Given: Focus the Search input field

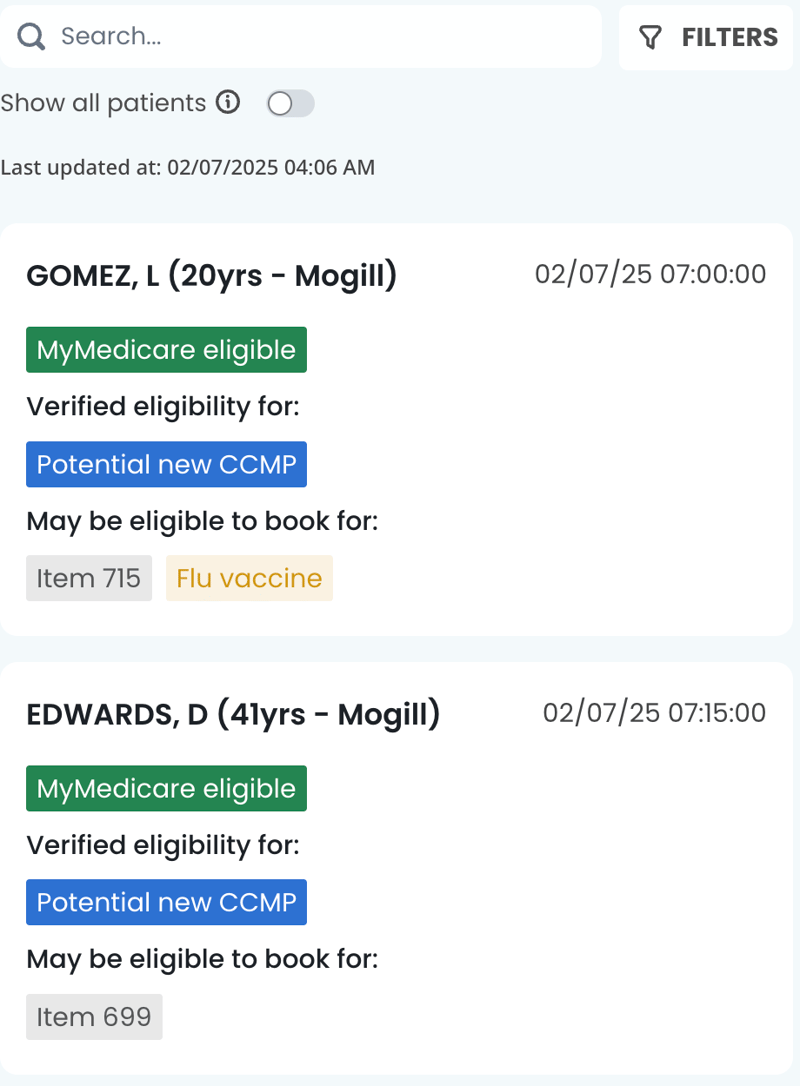Looking at the screenshot, I should (x=320, y=37).
